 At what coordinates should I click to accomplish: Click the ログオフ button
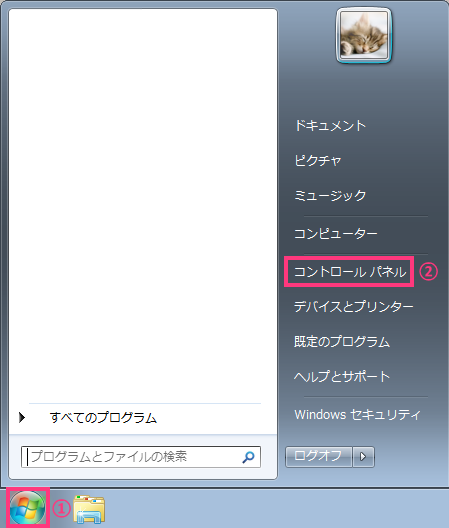click(319, 457)
